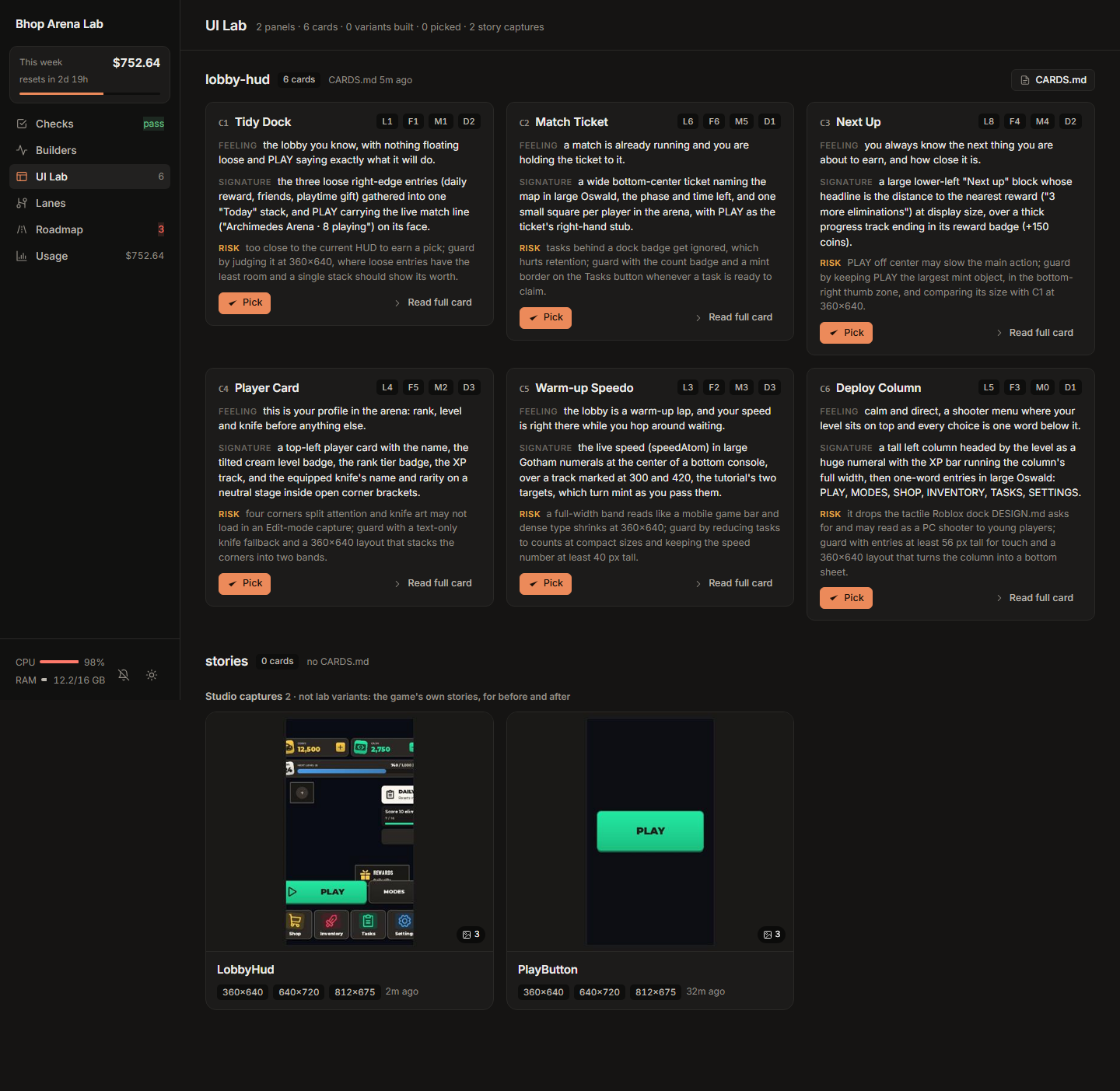Image resolution: width=1120 pixels, height=1091 pixels.
Task: Pick the Tidy Dock card
Action: click(x=244, y=302)
